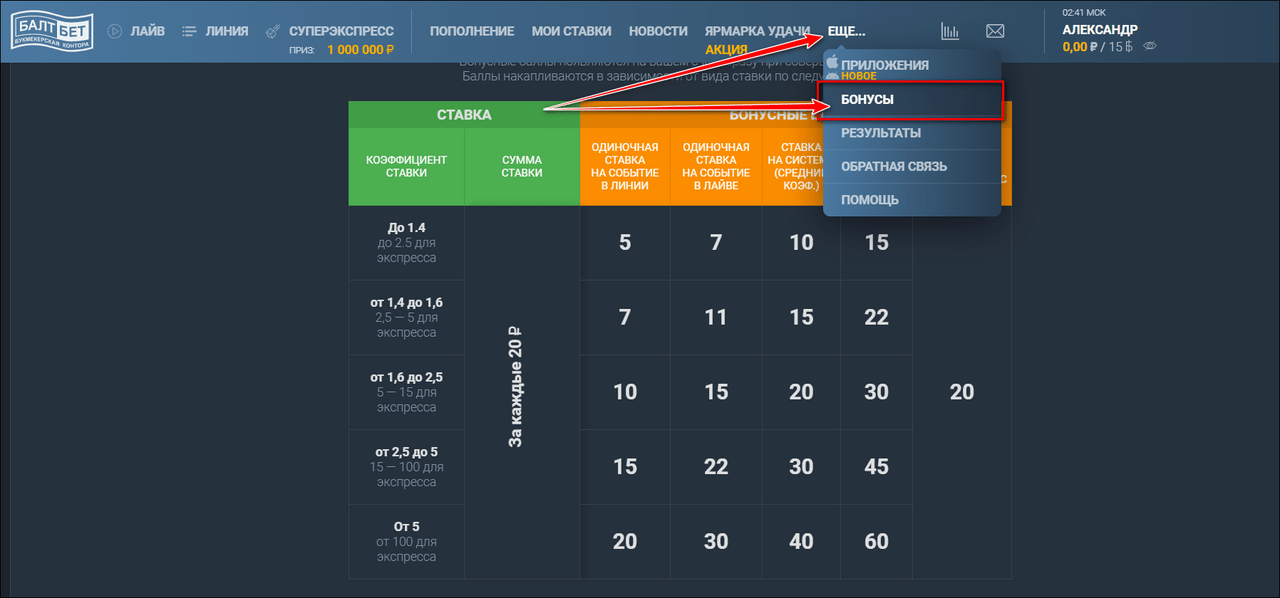
Task: Click the Live play icon
Action: [115, 31]
